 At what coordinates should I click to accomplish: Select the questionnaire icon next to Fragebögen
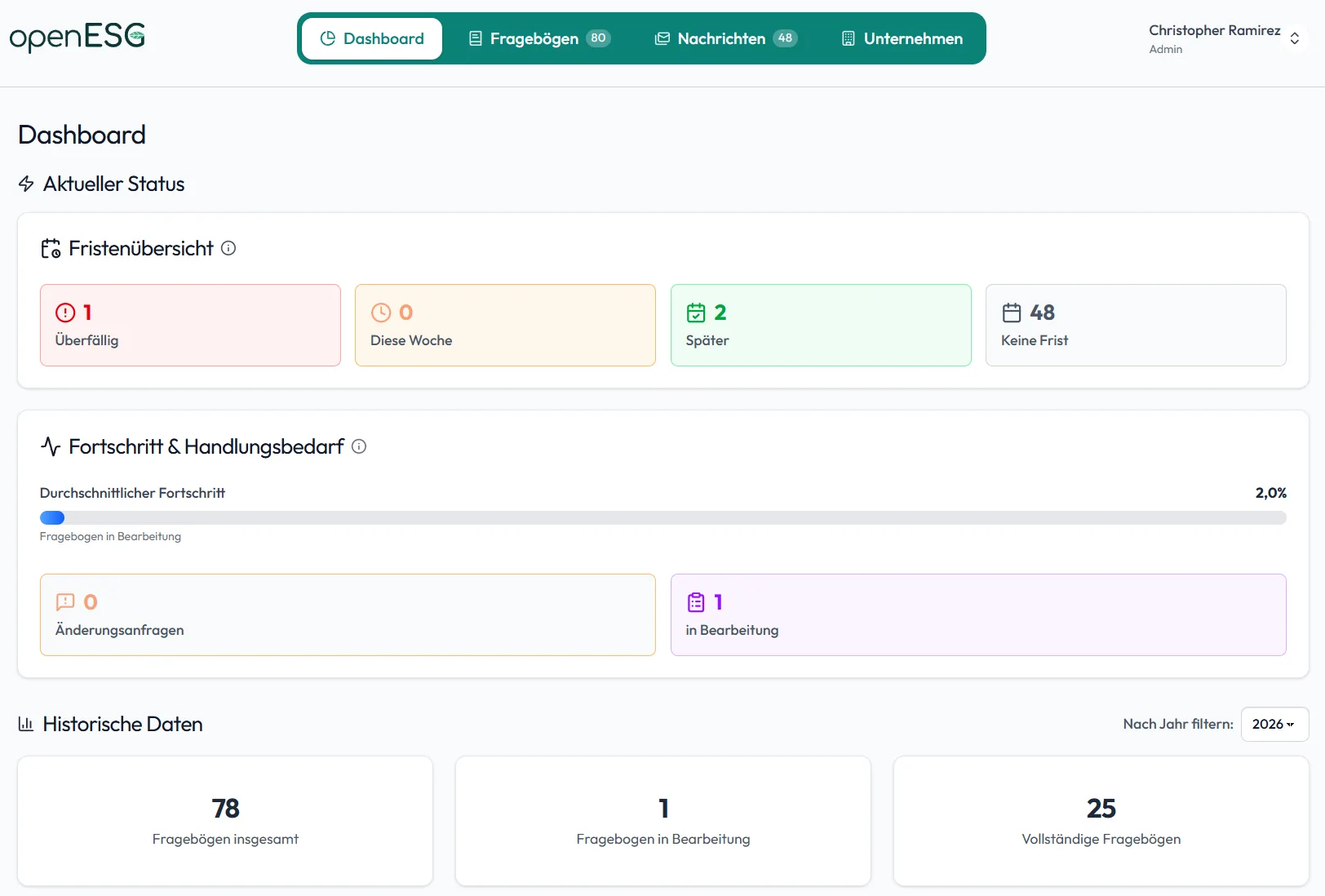[474, 38]
